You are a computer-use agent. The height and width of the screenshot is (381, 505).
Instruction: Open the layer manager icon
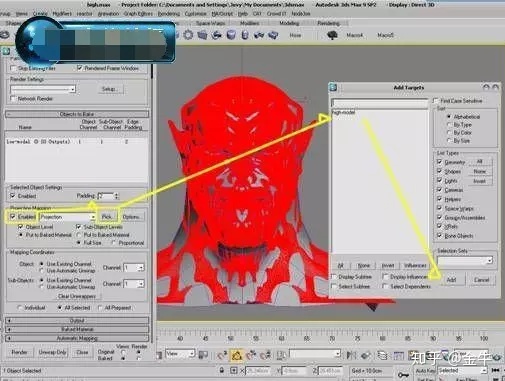[383, 355]
